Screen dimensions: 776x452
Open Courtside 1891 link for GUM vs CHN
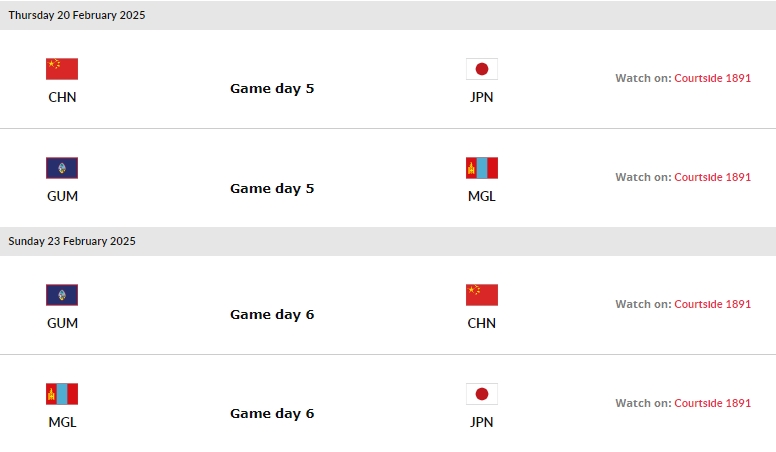coord(712,304)
